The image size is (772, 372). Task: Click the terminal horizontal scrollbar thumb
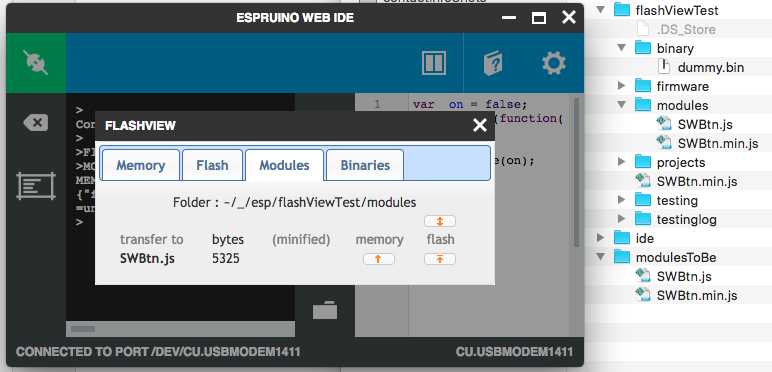pyautogui.click(x=83, y=329)
